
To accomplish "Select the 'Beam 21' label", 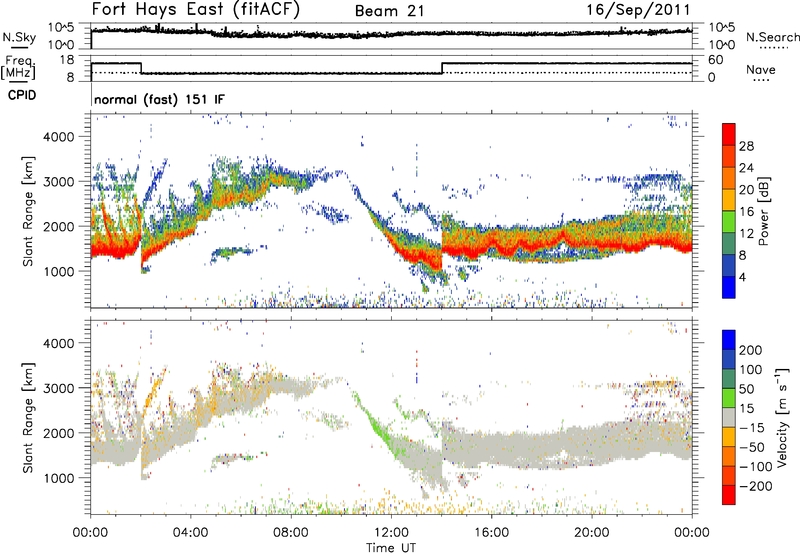I will [389, 11].
